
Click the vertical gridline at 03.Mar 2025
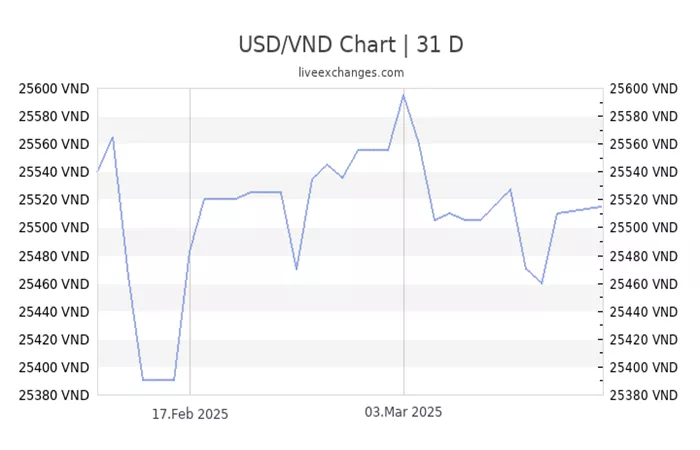(404, 241)
